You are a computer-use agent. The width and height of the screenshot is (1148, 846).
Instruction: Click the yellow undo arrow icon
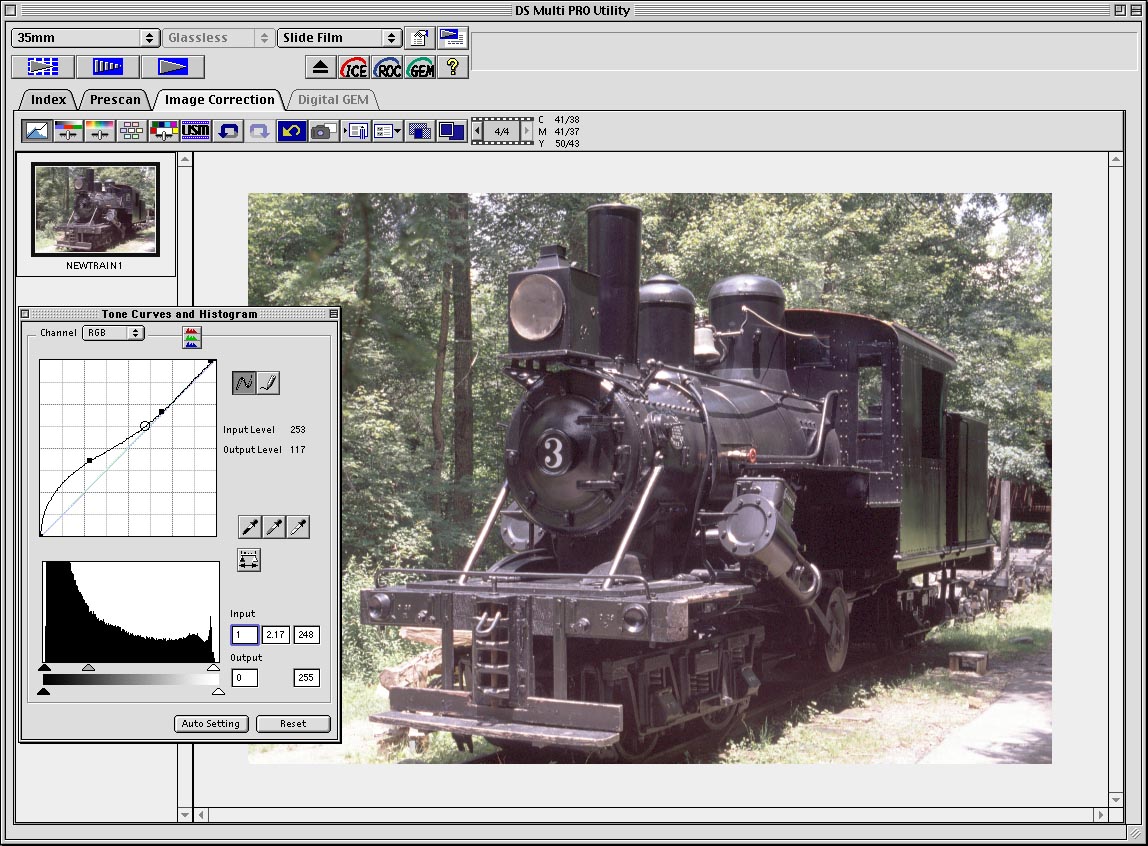(291, 131)
